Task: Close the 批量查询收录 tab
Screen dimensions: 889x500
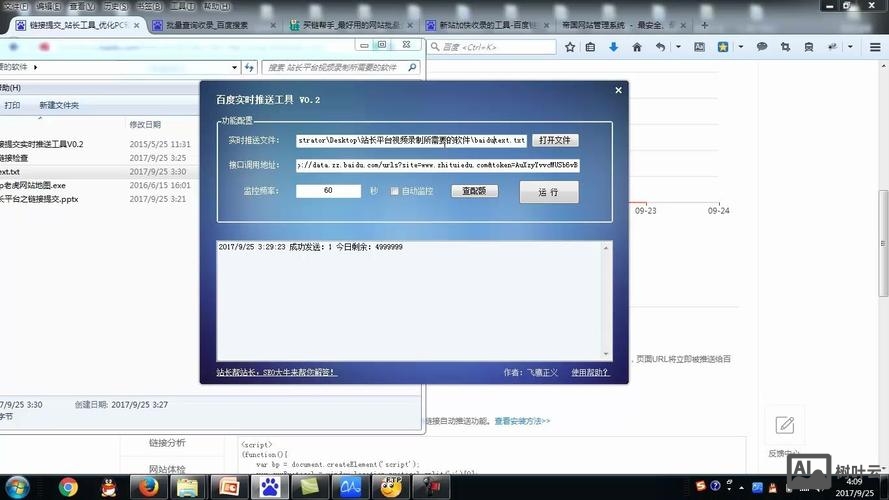Action: click(273, 26)
